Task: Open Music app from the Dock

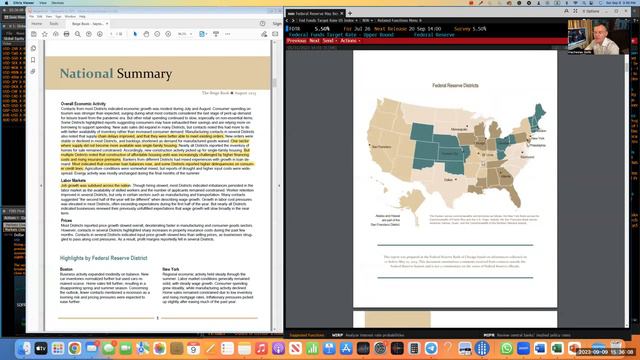Action: pyautogui.click(x=261, y=348)
